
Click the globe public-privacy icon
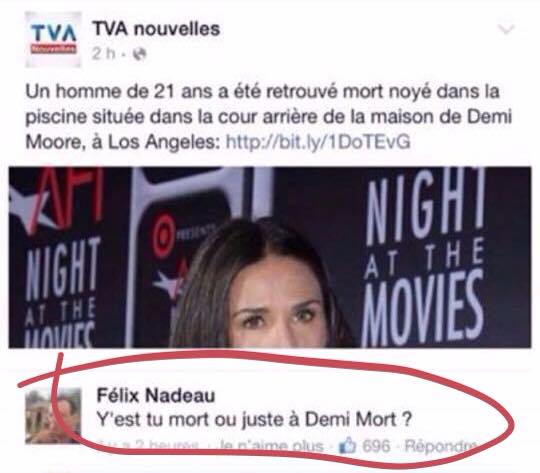tap(139, 54)
